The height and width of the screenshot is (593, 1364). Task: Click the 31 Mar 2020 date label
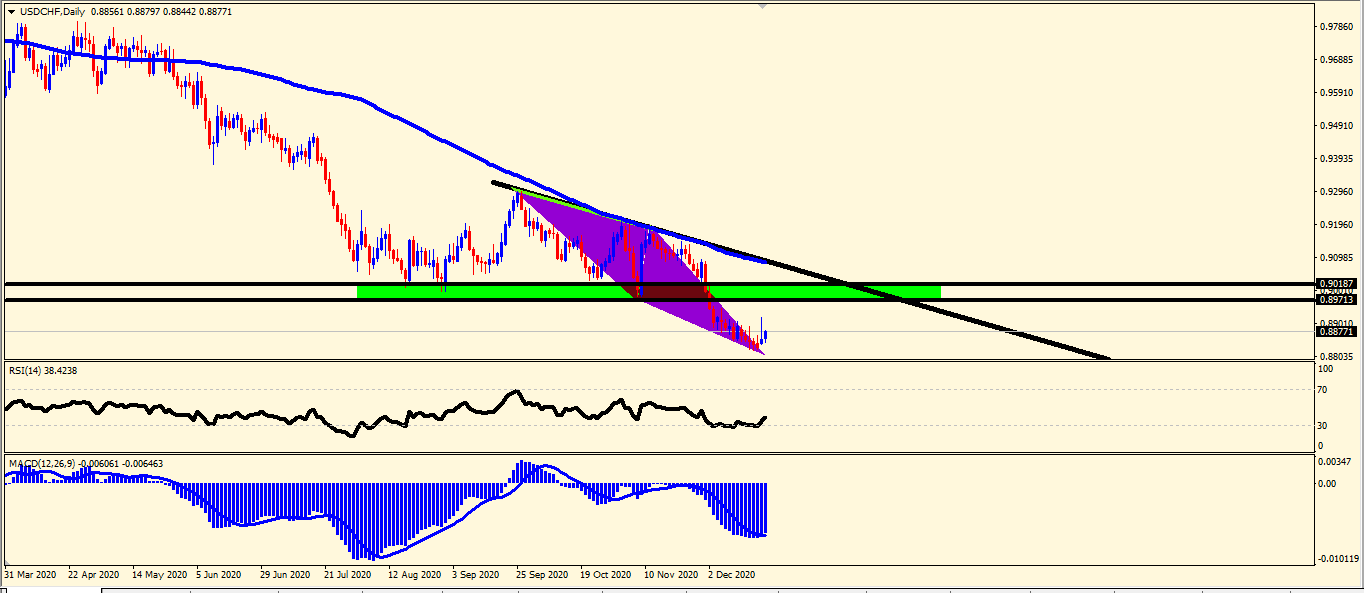click(31, 575)
